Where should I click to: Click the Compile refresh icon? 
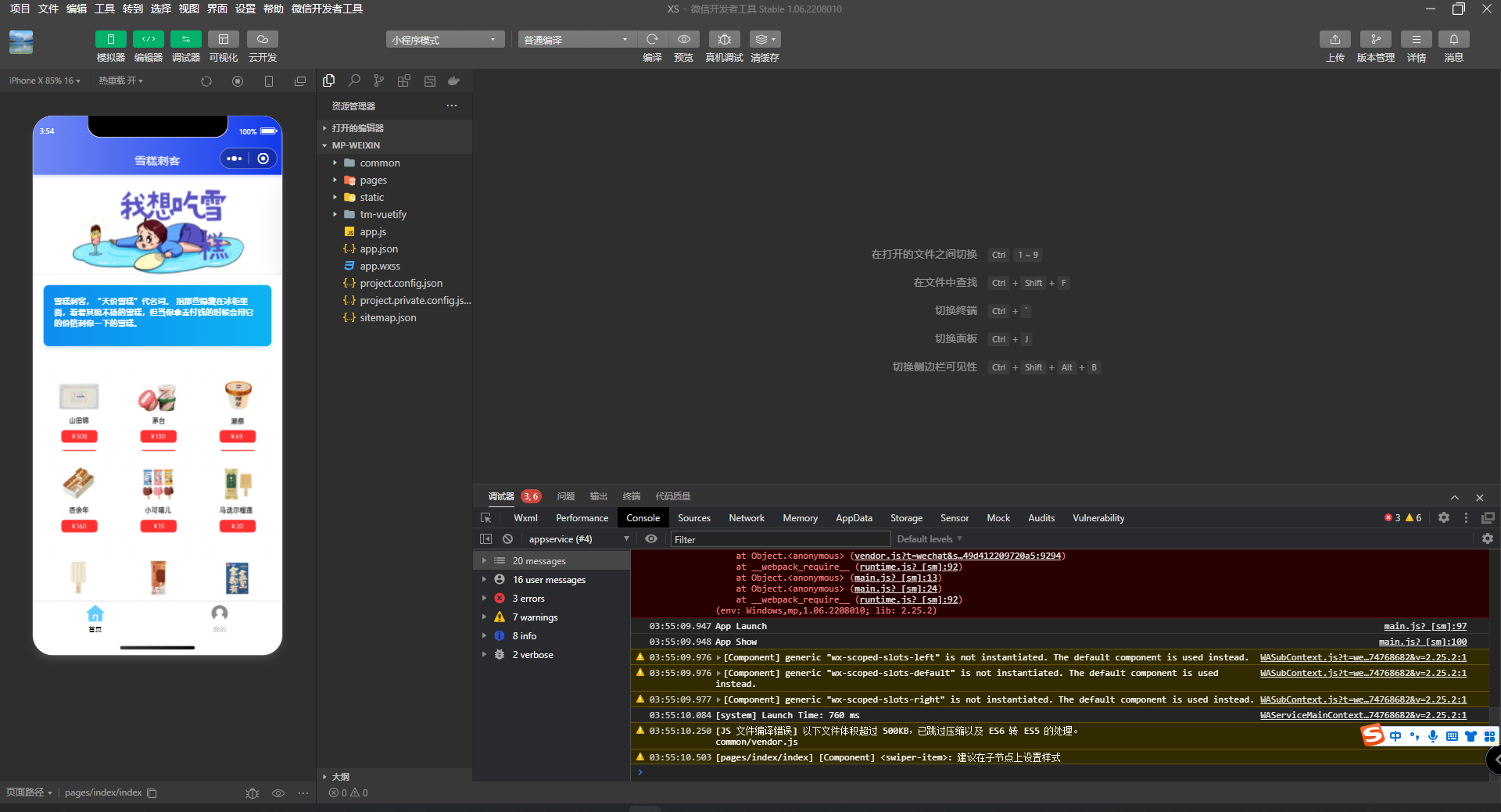point(652,39)
